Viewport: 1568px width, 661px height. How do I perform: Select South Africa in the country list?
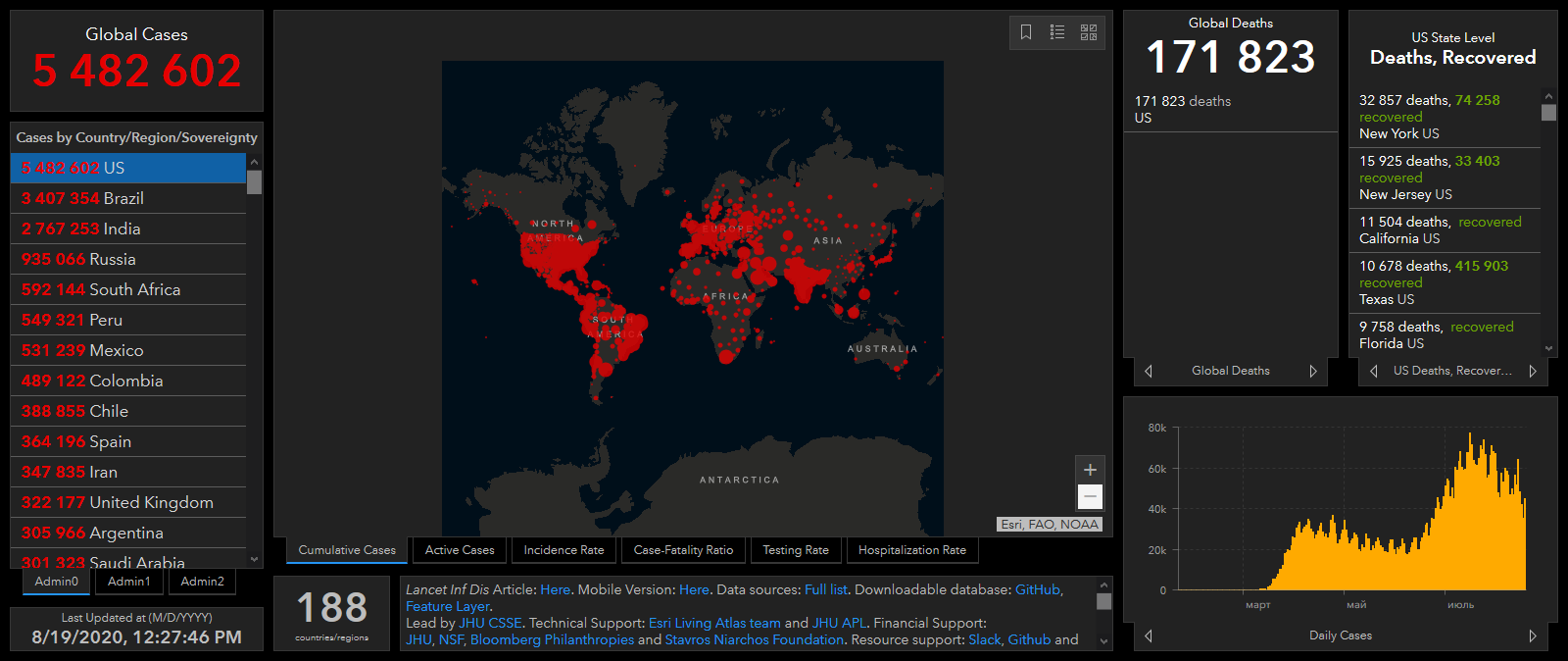pyautogui.click(x=128, y=289)
